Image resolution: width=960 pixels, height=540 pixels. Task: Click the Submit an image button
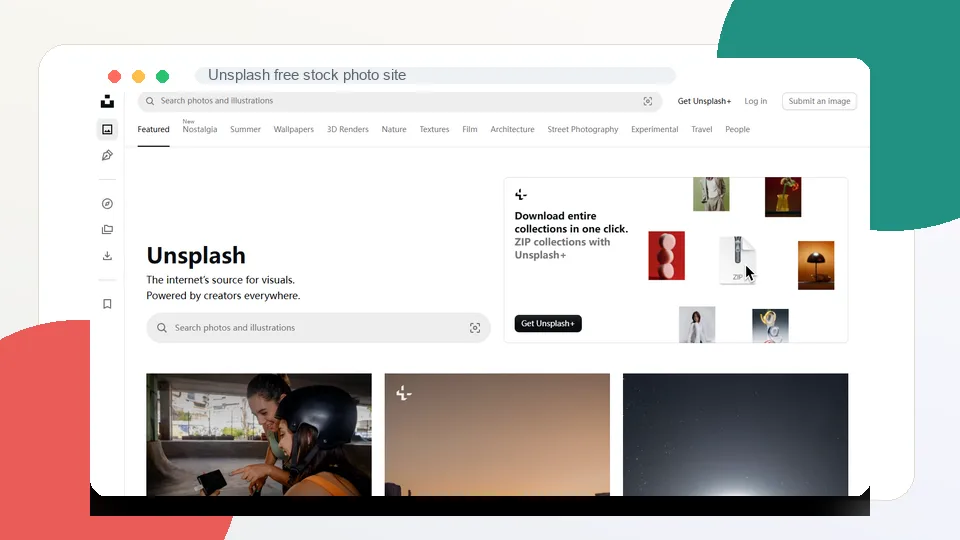pyautogui.click(x=819, y=101)
